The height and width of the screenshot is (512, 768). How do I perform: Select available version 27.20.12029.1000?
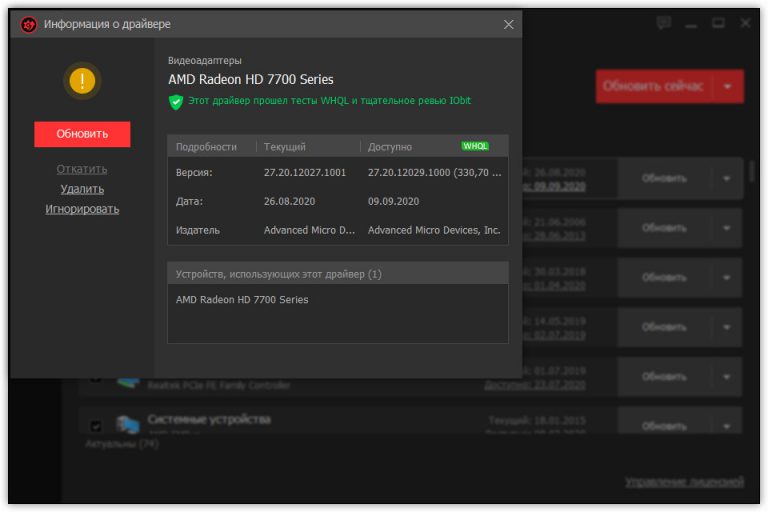pos(434,172)
